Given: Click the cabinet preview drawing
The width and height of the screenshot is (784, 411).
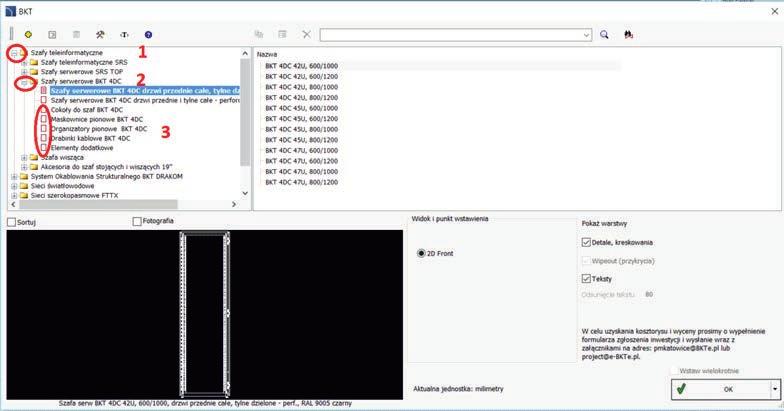Looking at the screenshot, I should pyautogui.click(x=204, y=314).
